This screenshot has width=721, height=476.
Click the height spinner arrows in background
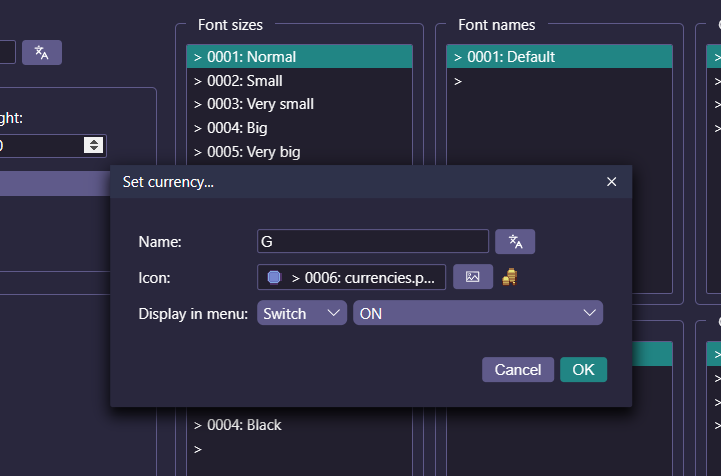[x=94, y=145]
